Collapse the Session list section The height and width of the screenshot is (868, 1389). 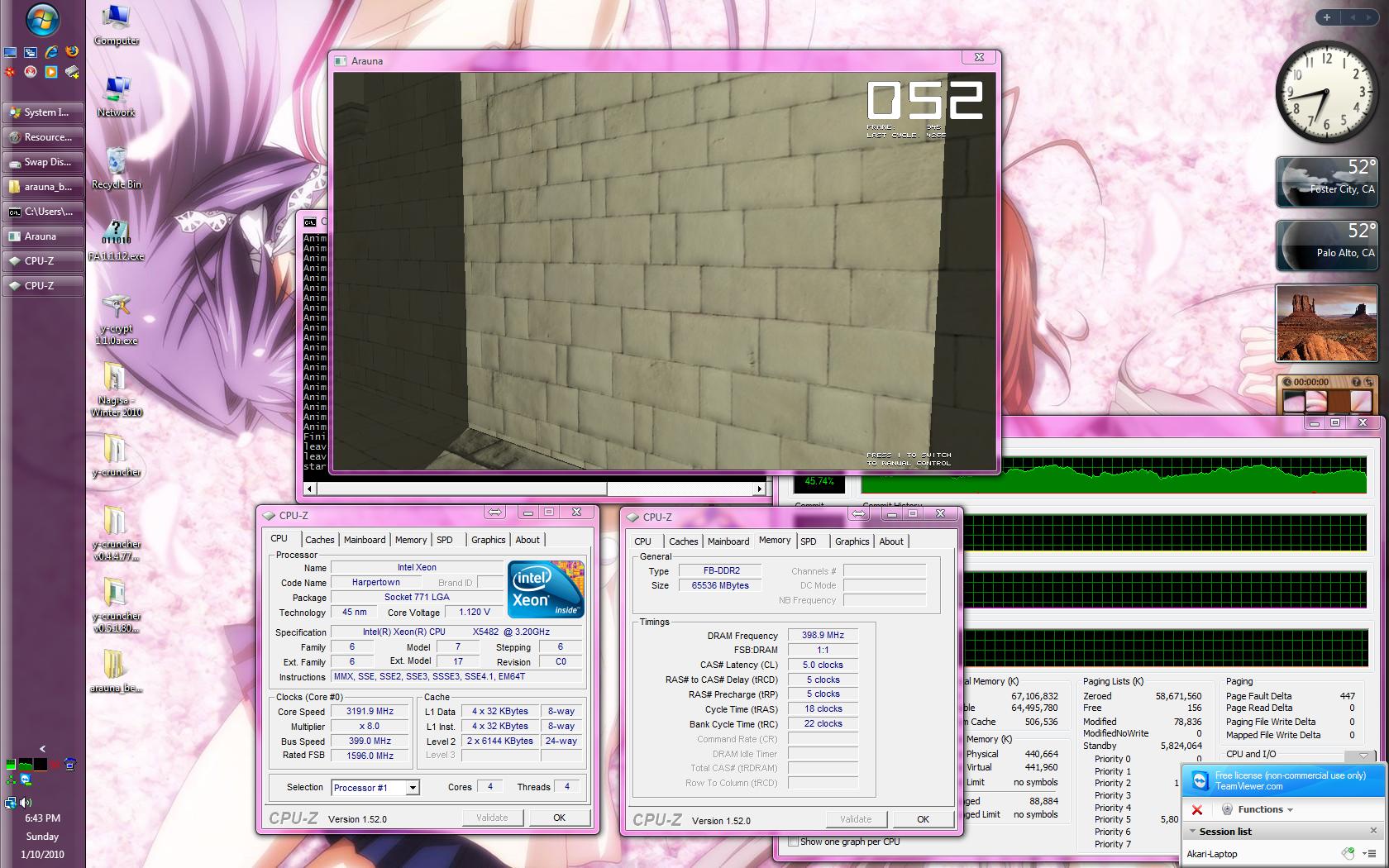pyautogui.click(x=1192, y=832)
